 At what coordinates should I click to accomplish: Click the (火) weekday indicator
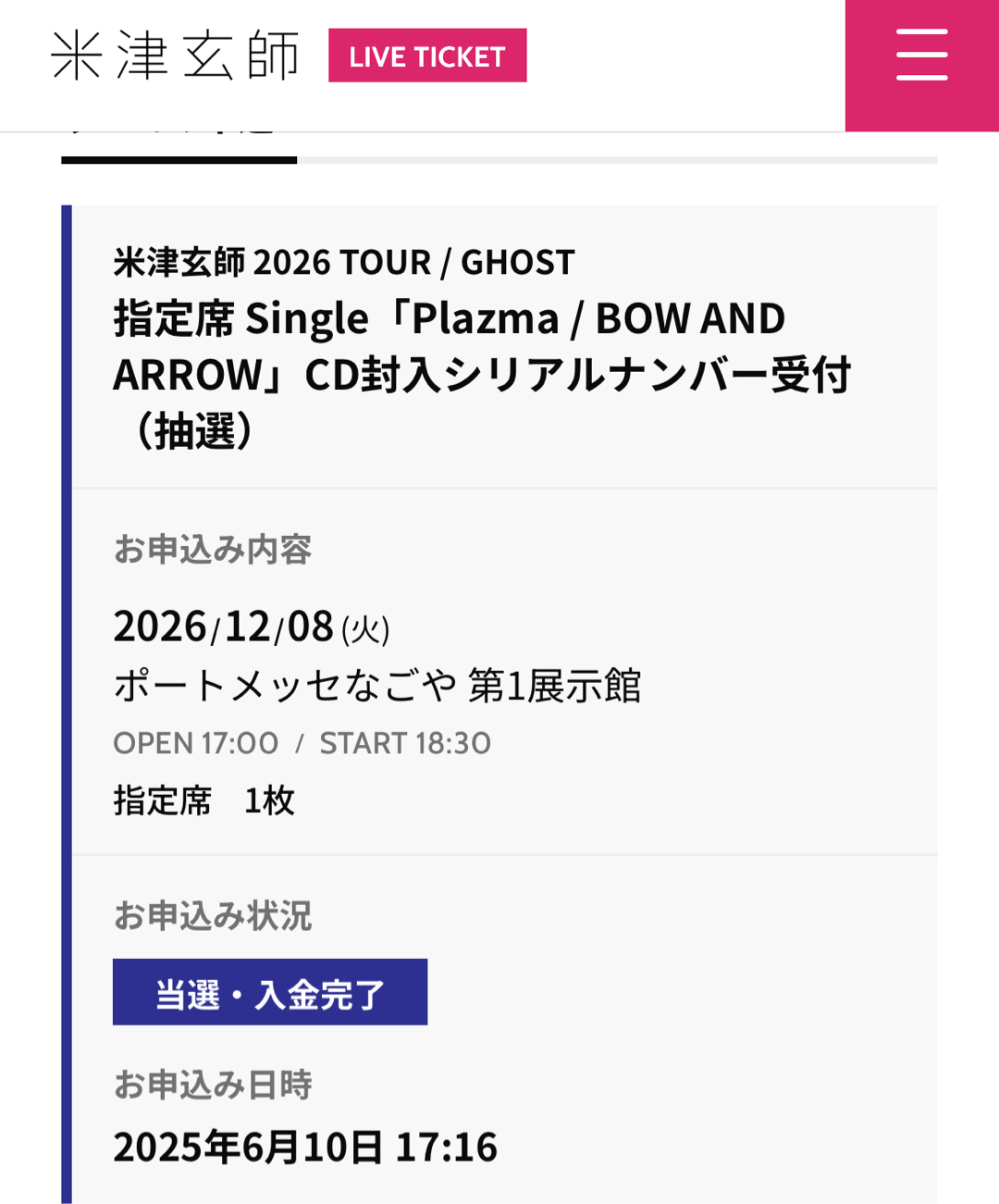point(365,631)
